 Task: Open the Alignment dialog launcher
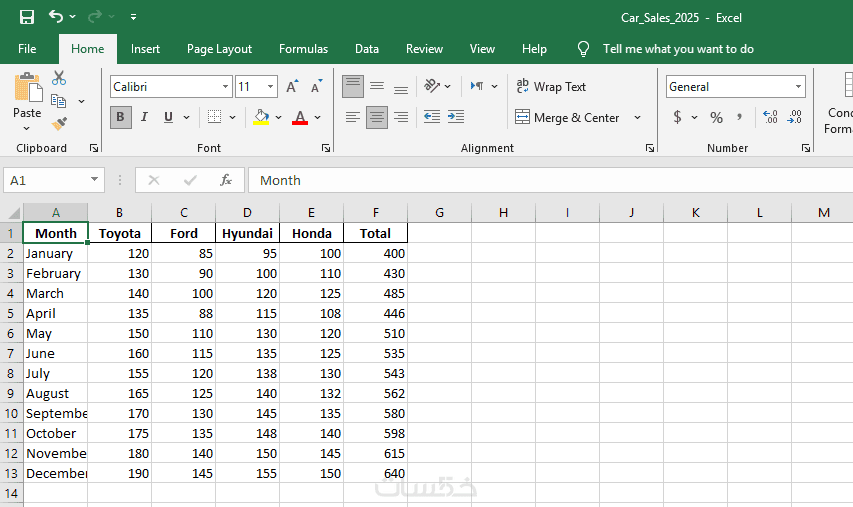click(x=650, y=148)
